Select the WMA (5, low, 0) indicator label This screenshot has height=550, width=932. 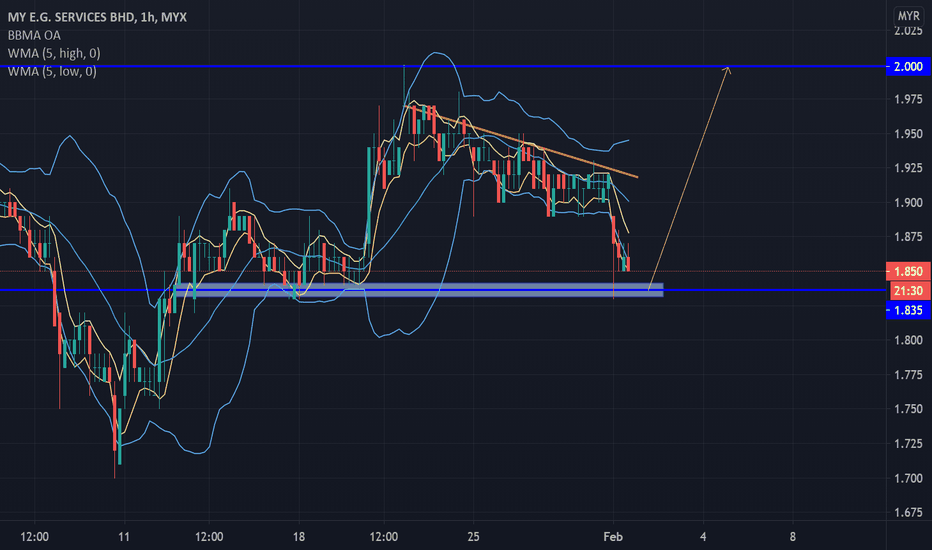click(x=52, y=71)
